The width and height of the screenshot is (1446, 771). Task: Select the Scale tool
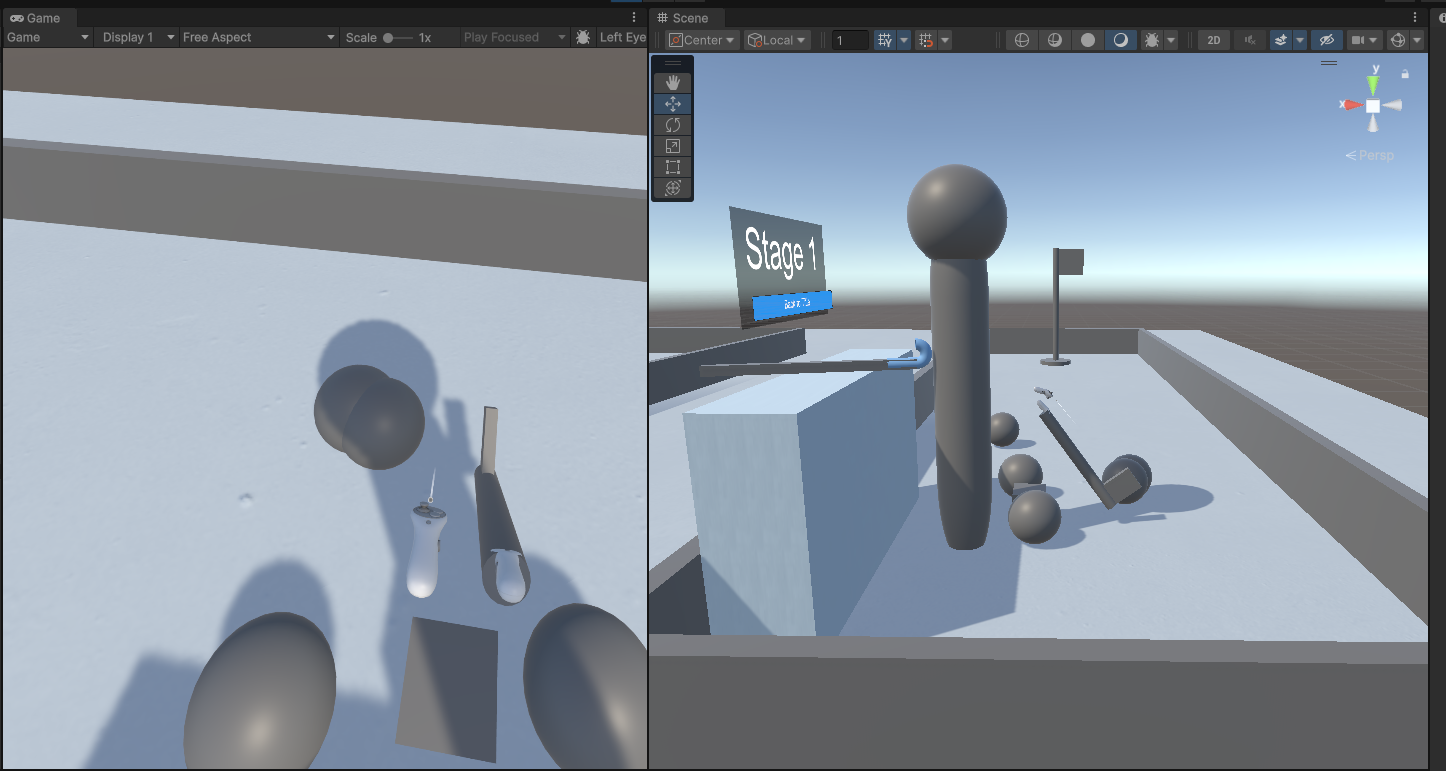pos(672,146)
